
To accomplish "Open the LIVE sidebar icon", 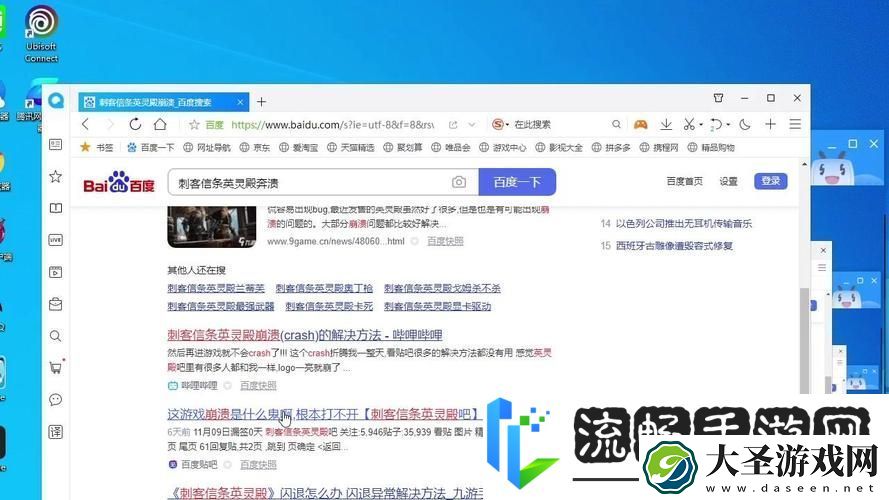I will (56, 240).
